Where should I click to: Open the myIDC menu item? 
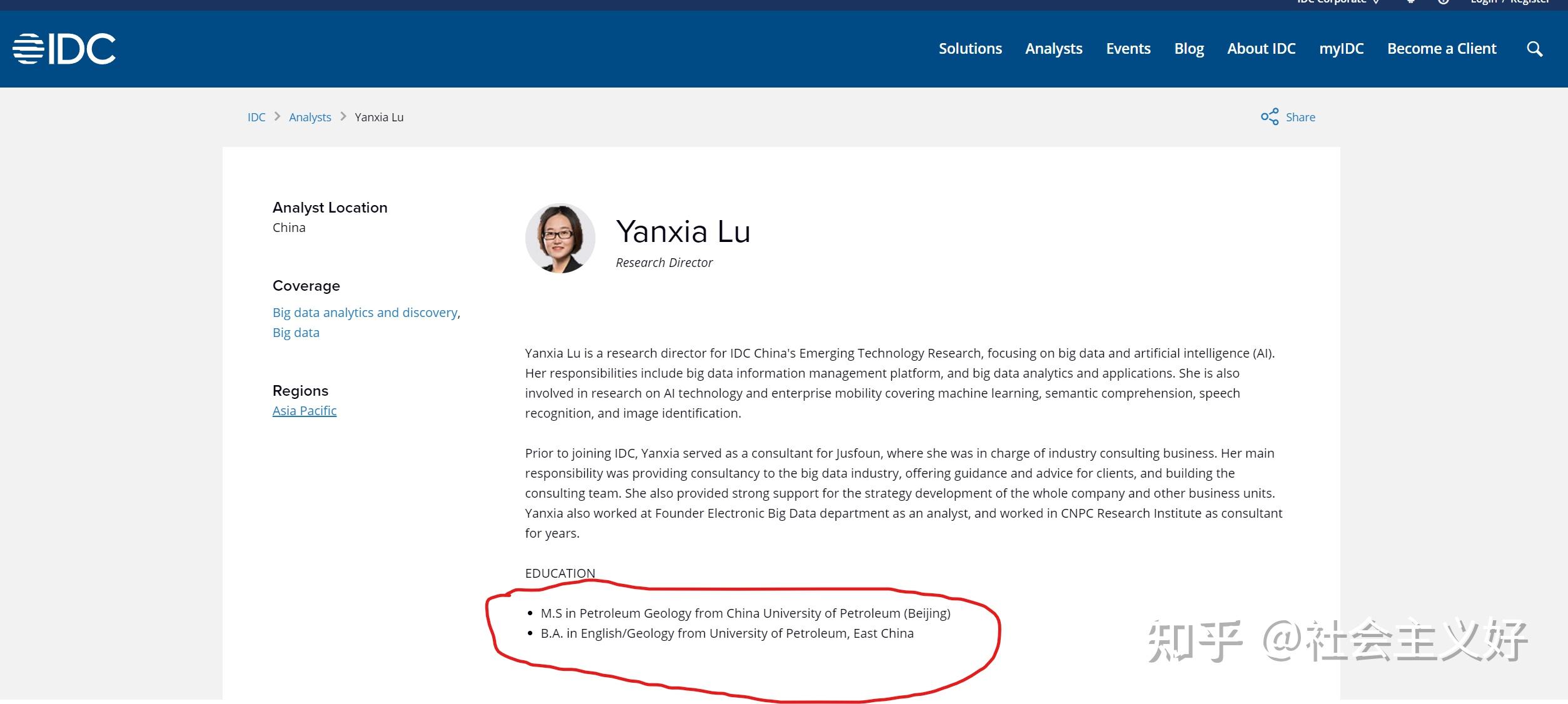coord(1342,49)
